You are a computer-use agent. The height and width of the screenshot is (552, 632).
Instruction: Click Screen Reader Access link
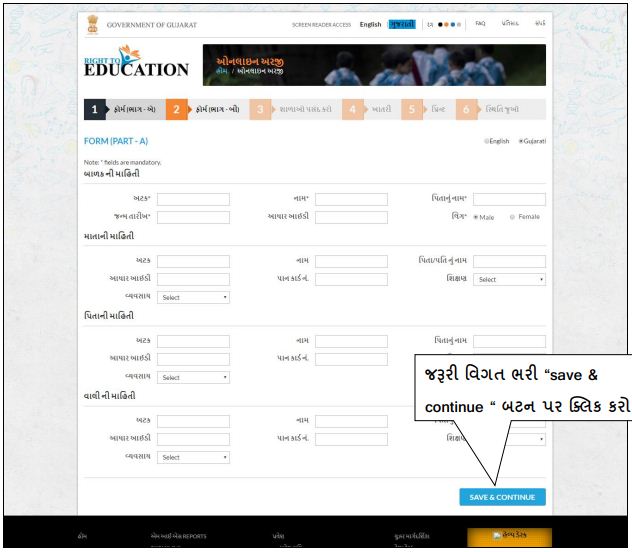click(321, 25)
